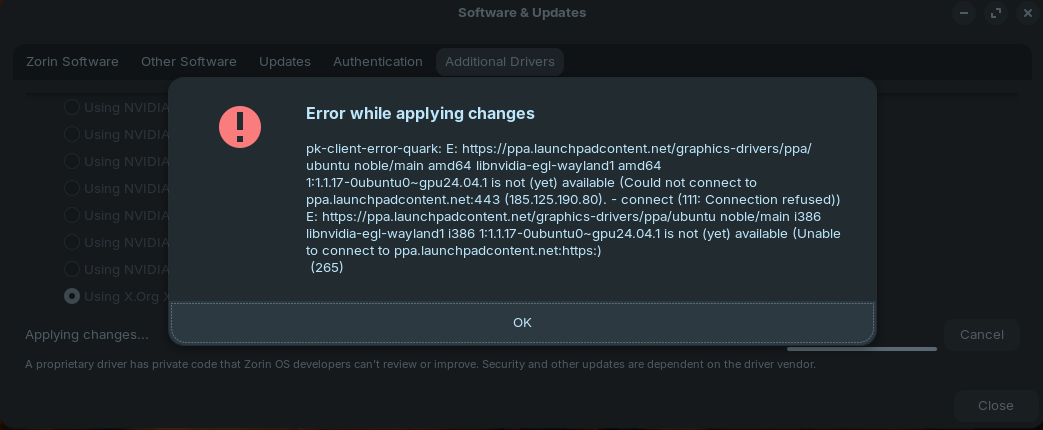
Task: Click the applying changes progress bar
Action: 861,349
